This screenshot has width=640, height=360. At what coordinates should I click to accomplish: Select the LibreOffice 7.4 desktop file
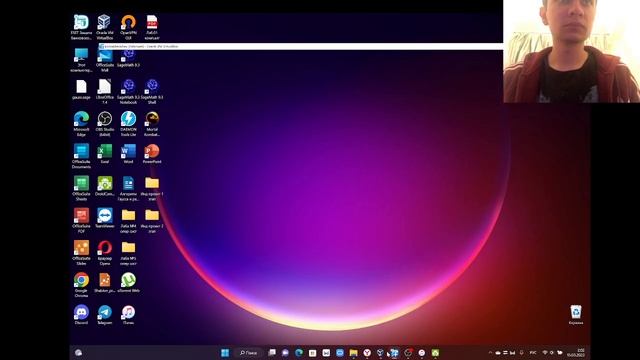click(104, 91)
